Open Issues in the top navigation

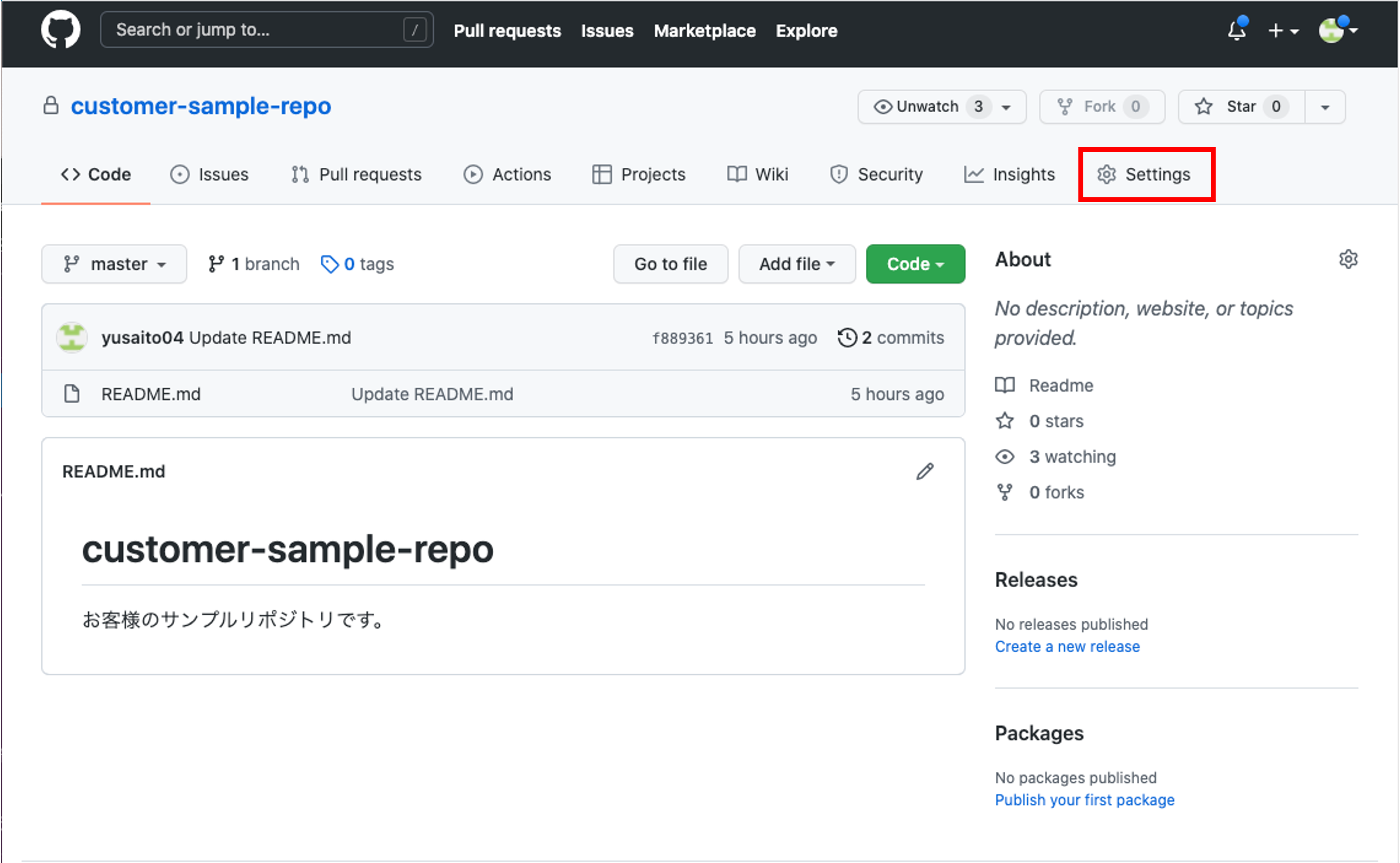(x=607, y=31)
